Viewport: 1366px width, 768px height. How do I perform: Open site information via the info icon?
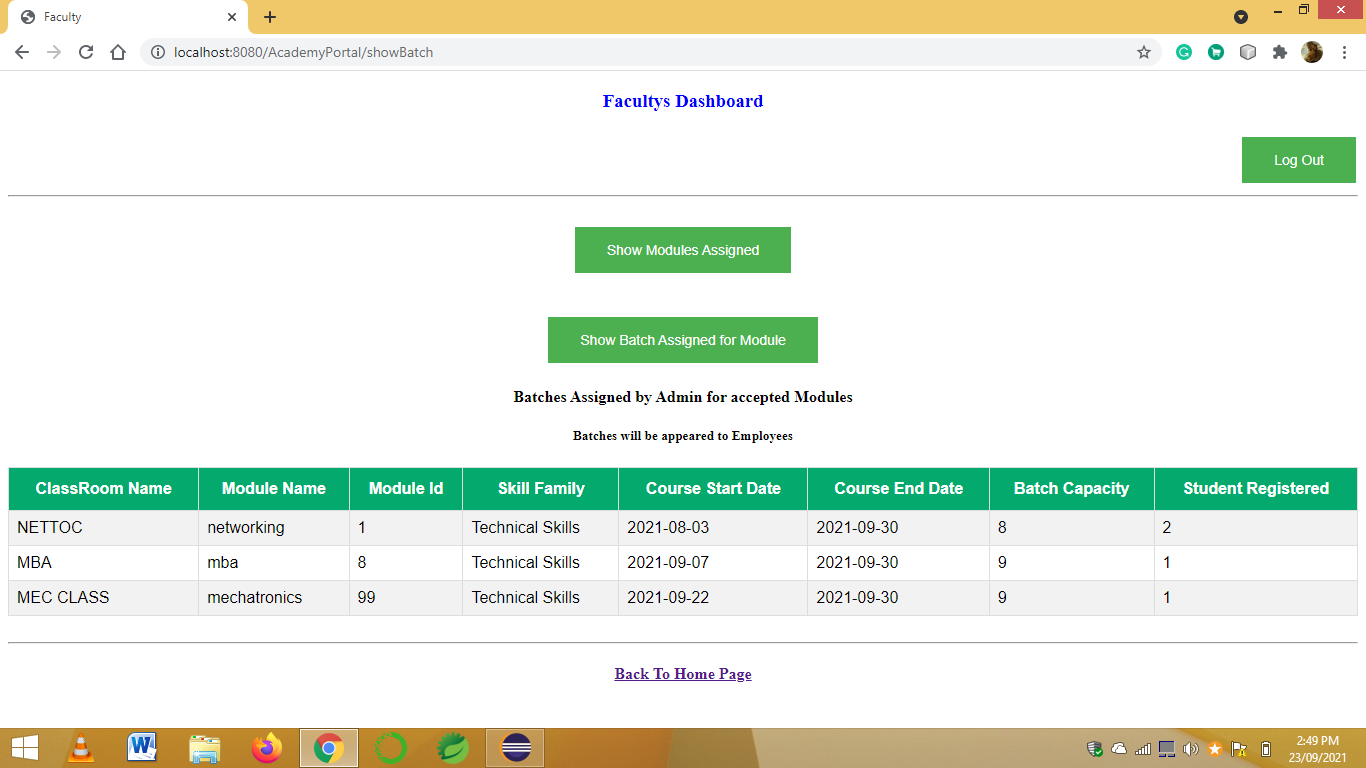158,52
